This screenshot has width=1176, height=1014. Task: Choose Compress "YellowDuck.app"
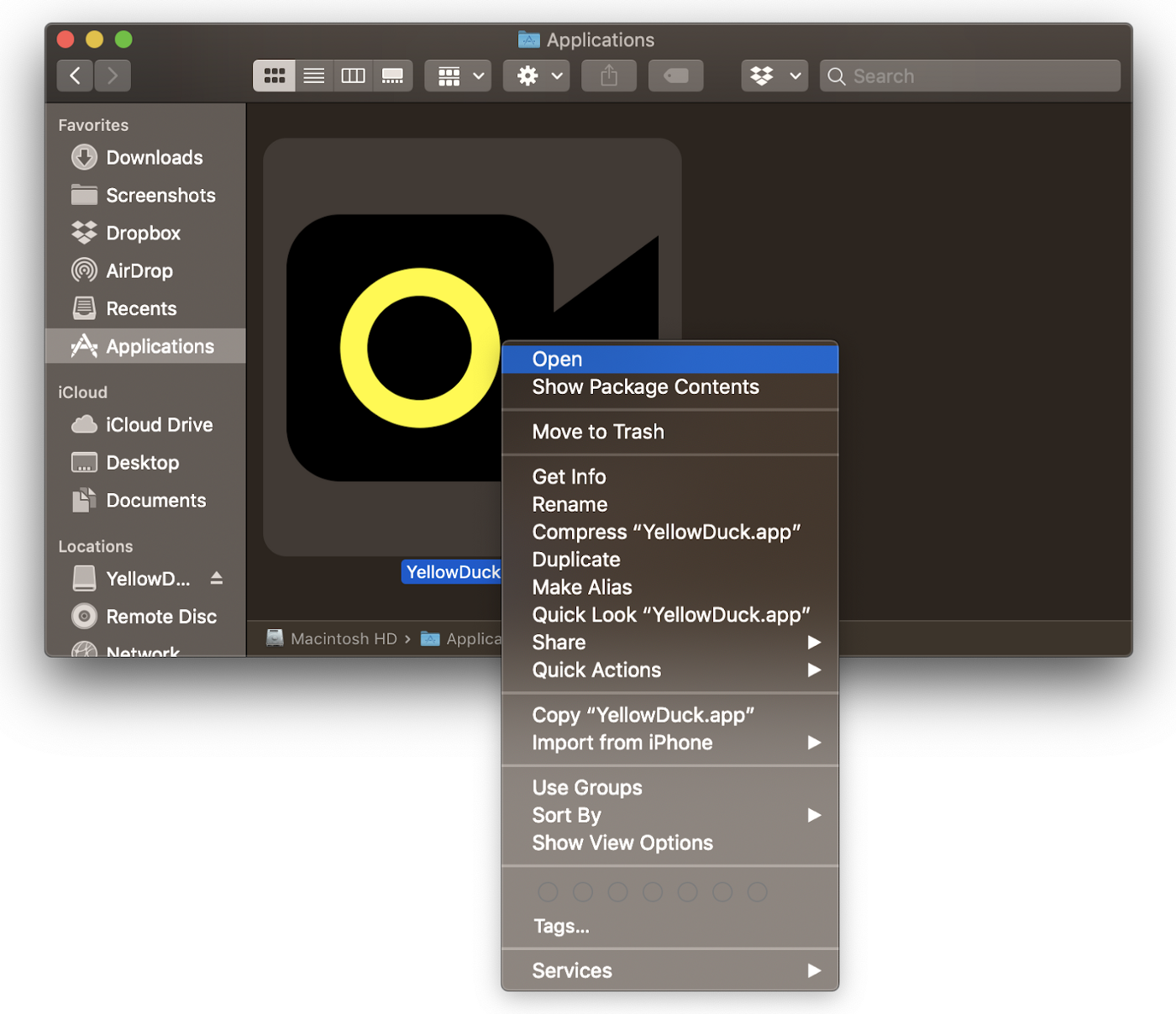point(670,533)
